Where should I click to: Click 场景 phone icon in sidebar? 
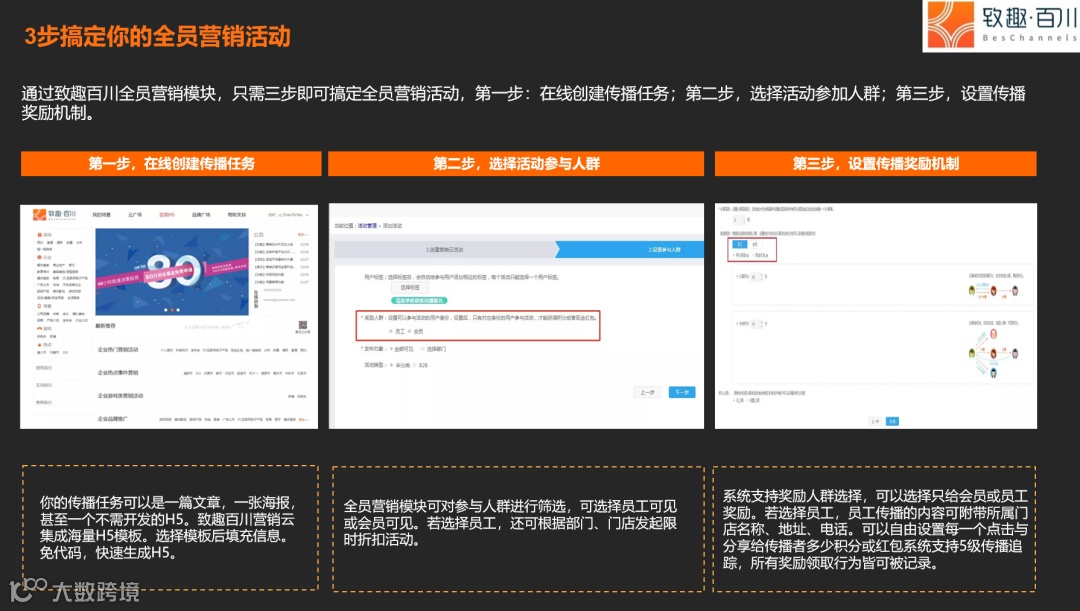39,306
